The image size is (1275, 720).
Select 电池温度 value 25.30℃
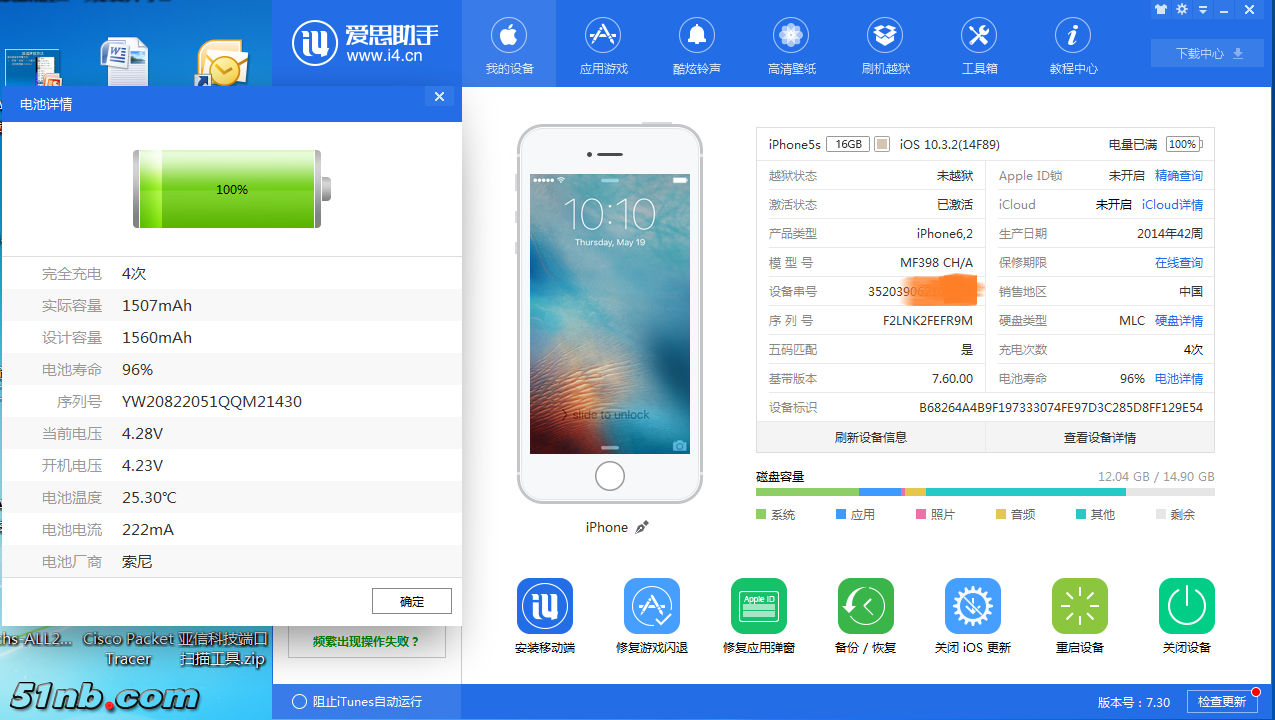(x=149, y=497)
